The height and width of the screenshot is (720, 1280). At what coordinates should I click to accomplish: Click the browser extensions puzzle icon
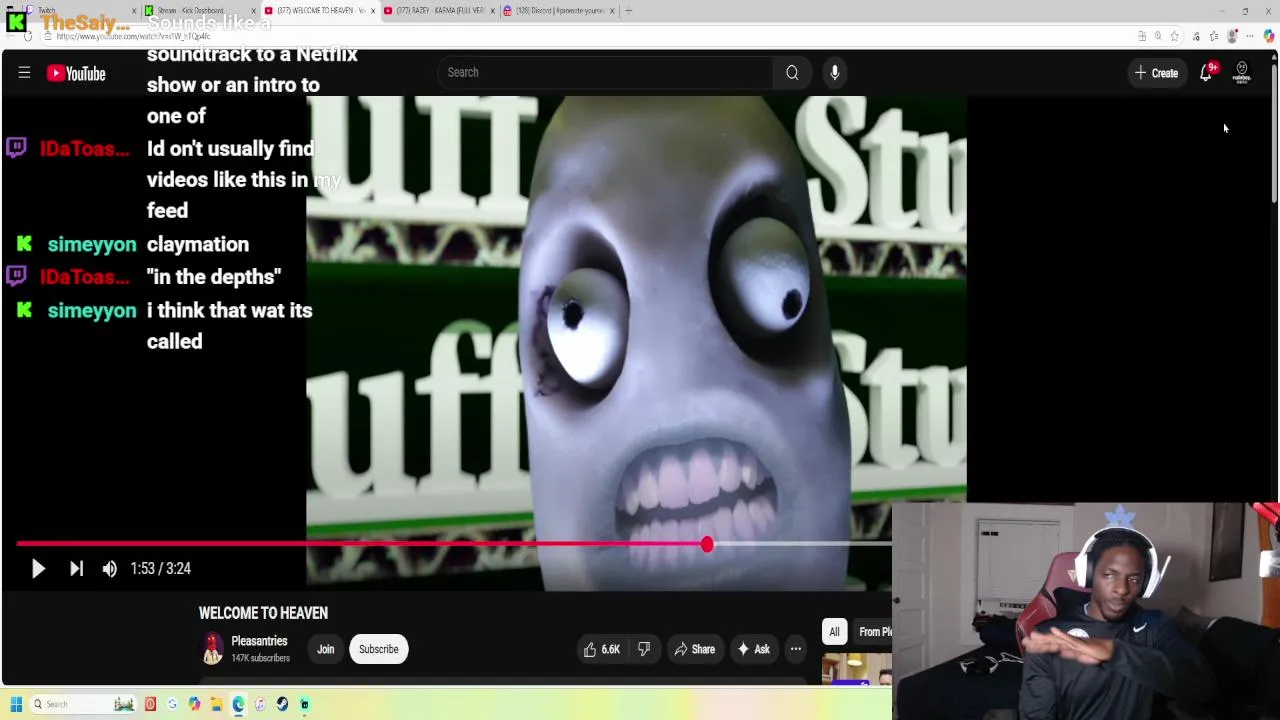click(1196, 36)
